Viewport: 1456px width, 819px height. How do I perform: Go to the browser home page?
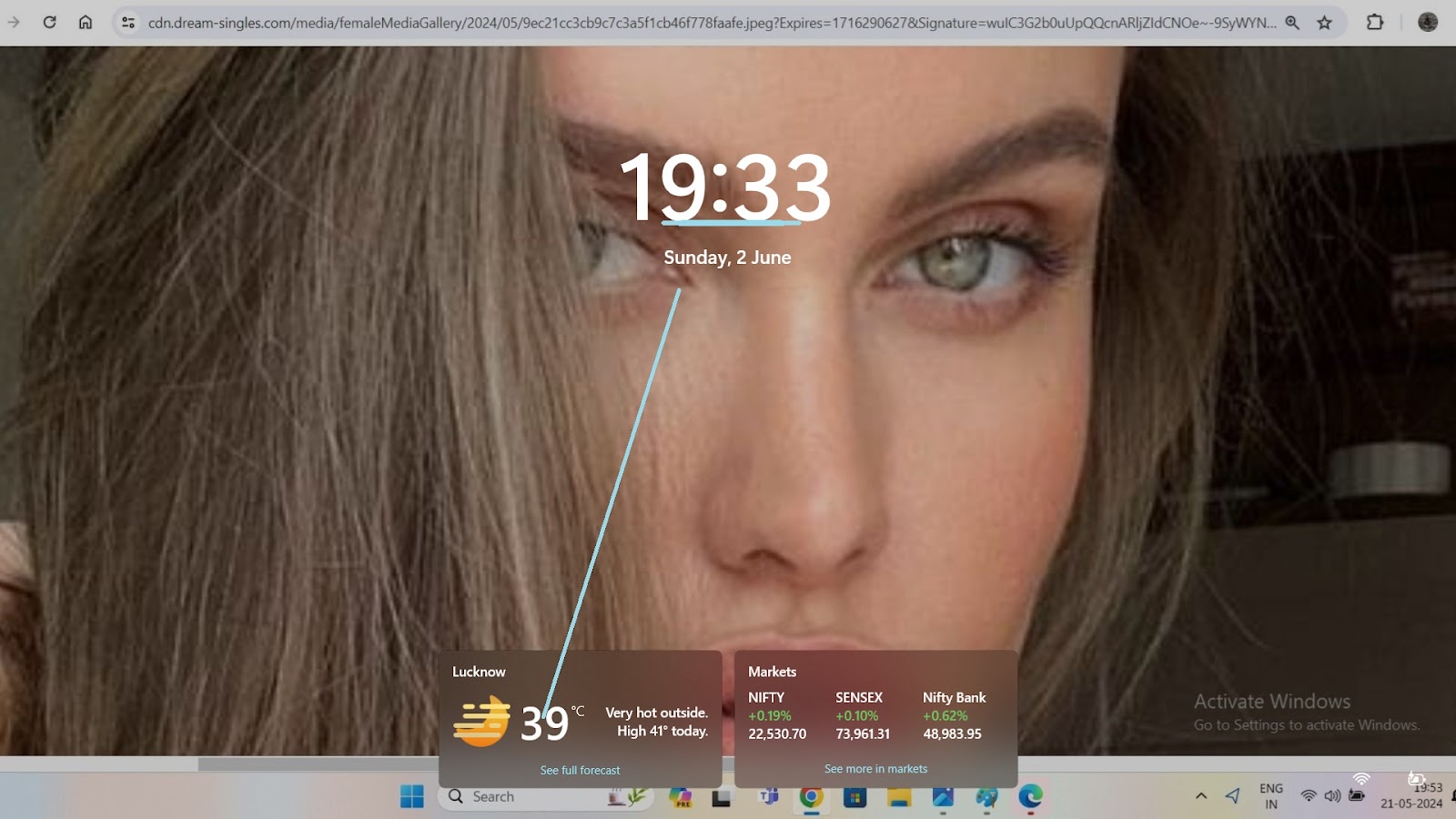click(x=85, y=22)
